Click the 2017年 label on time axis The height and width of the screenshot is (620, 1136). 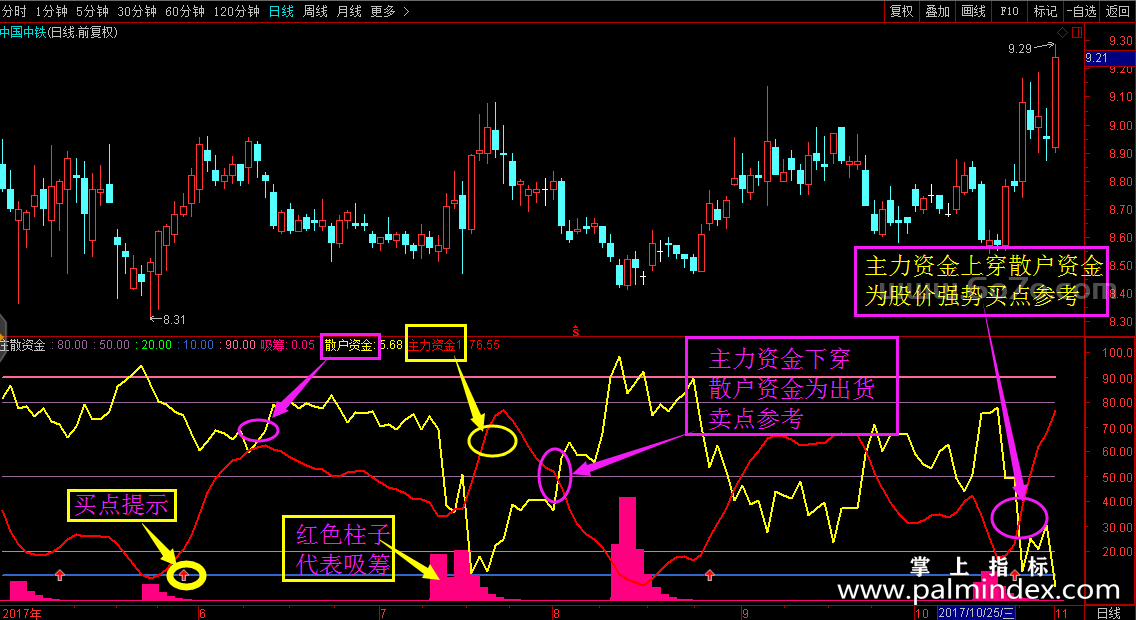click(x=21, y=613)
